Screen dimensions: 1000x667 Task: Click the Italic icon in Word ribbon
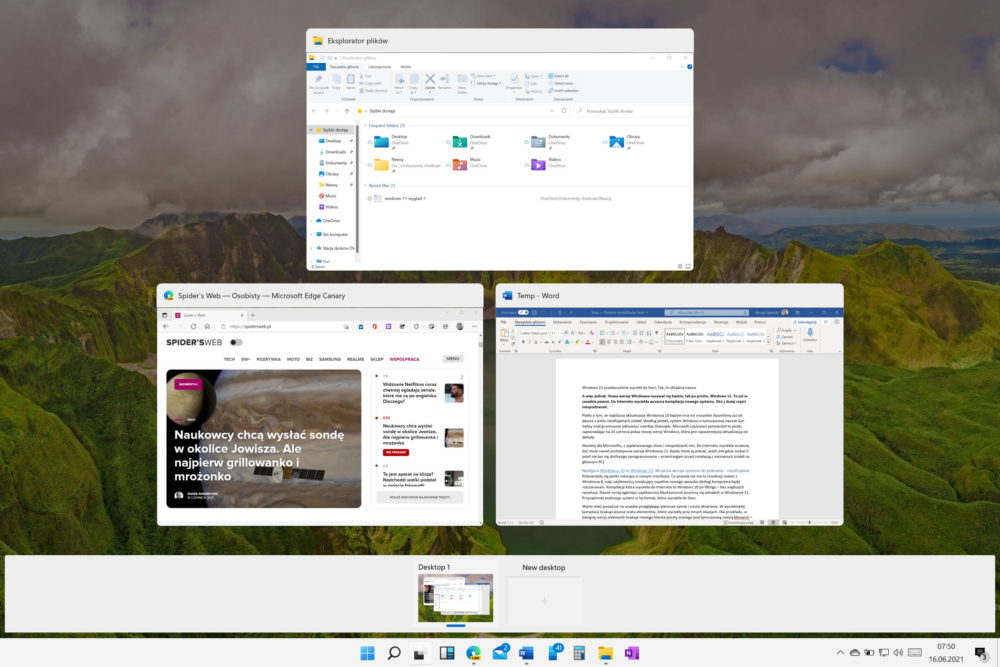coord(530,342)
